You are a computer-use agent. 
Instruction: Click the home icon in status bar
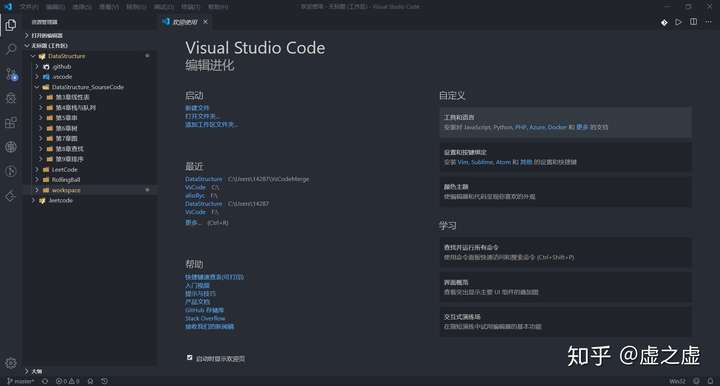[x=90, y=381]
